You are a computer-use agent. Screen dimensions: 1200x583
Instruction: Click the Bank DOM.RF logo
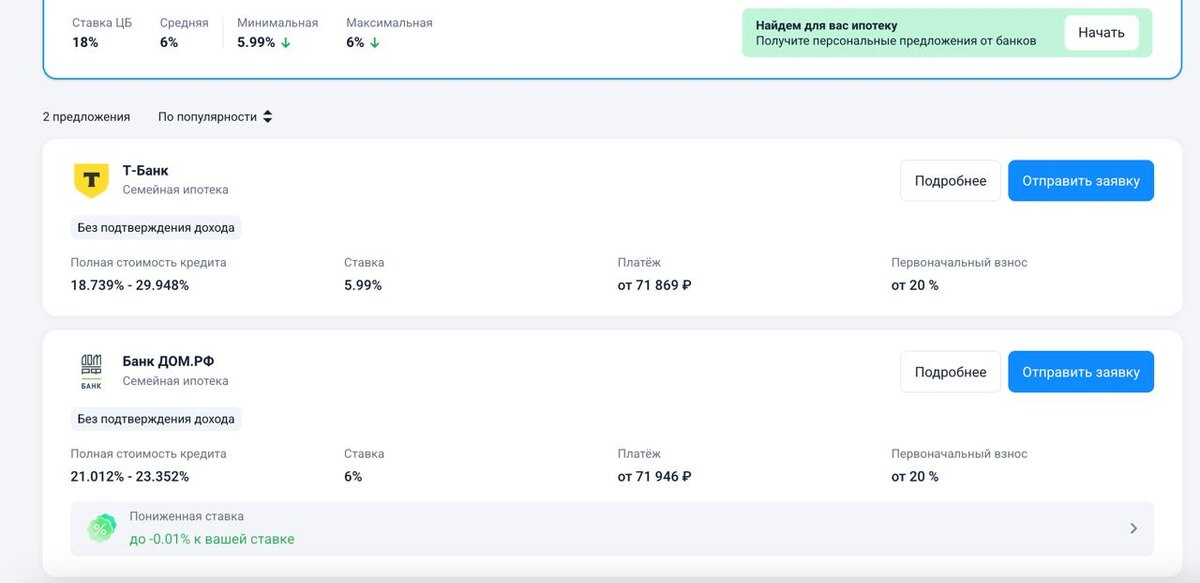(91, 371)
